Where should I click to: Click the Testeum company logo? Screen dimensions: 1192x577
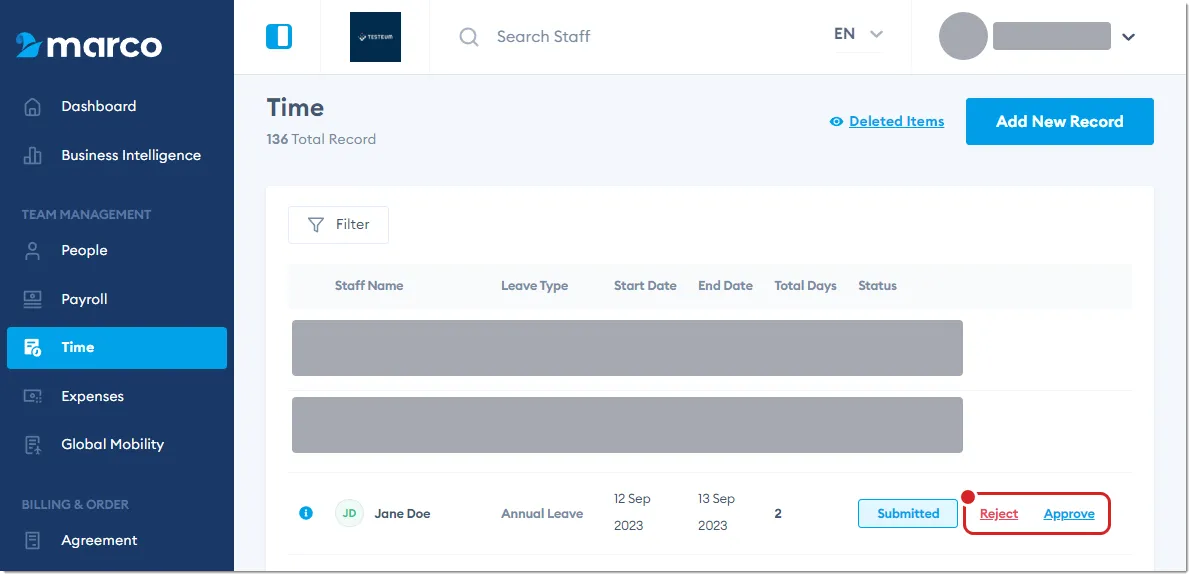[x=375, y=36]
